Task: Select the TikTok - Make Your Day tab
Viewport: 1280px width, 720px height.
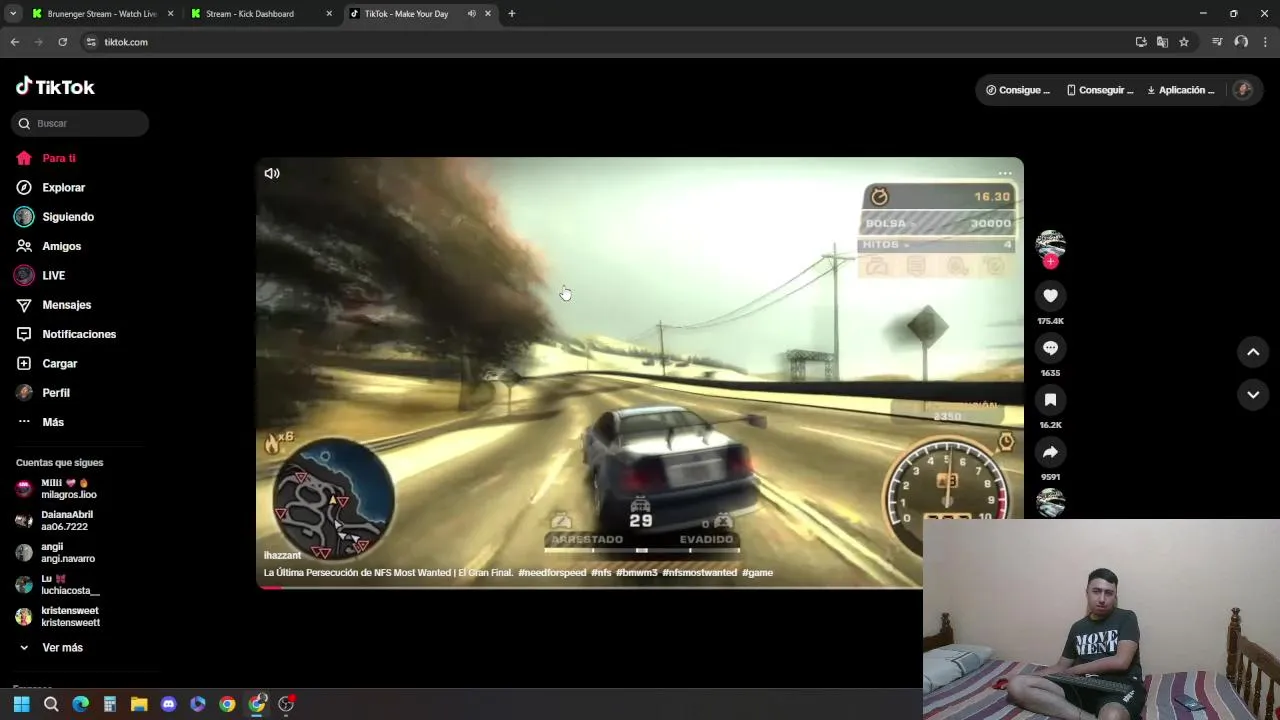Action: (x=406, y=14)
